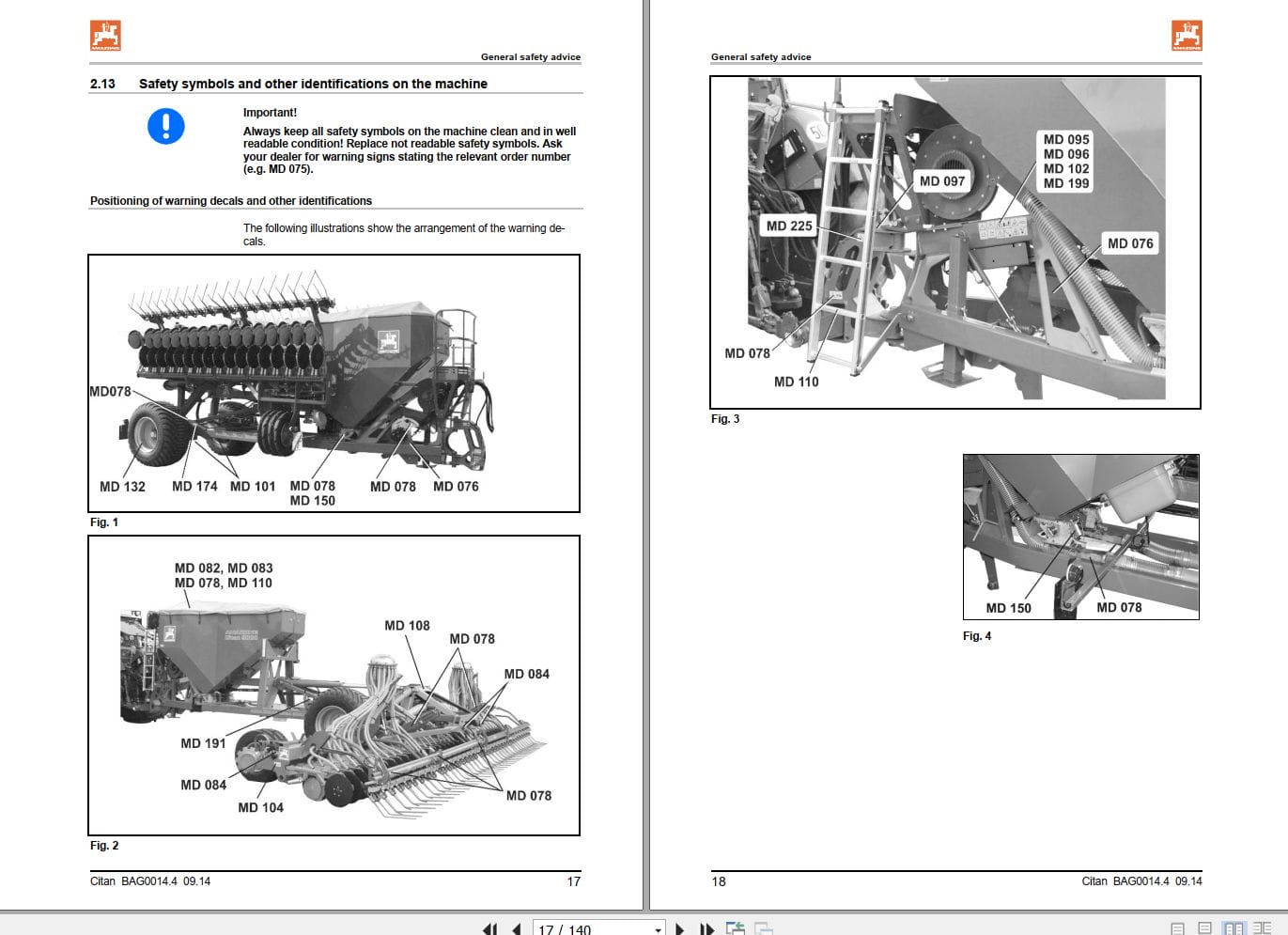Go to the previous page
The width and height of the screenshot is (1288, 935).
pos(516,928)
